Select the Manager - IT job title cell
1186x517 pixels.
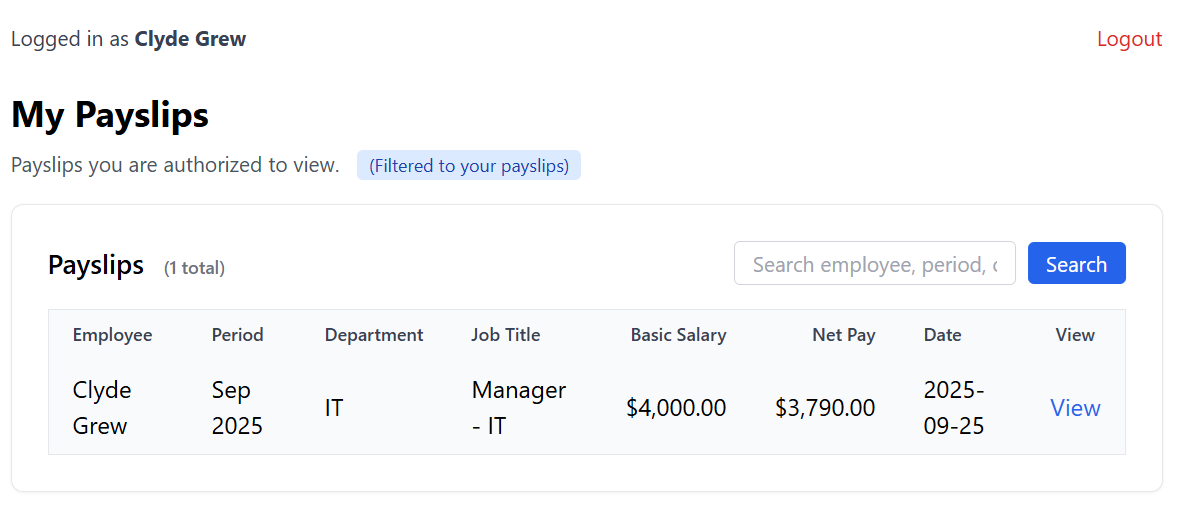[x=518, y=408]
